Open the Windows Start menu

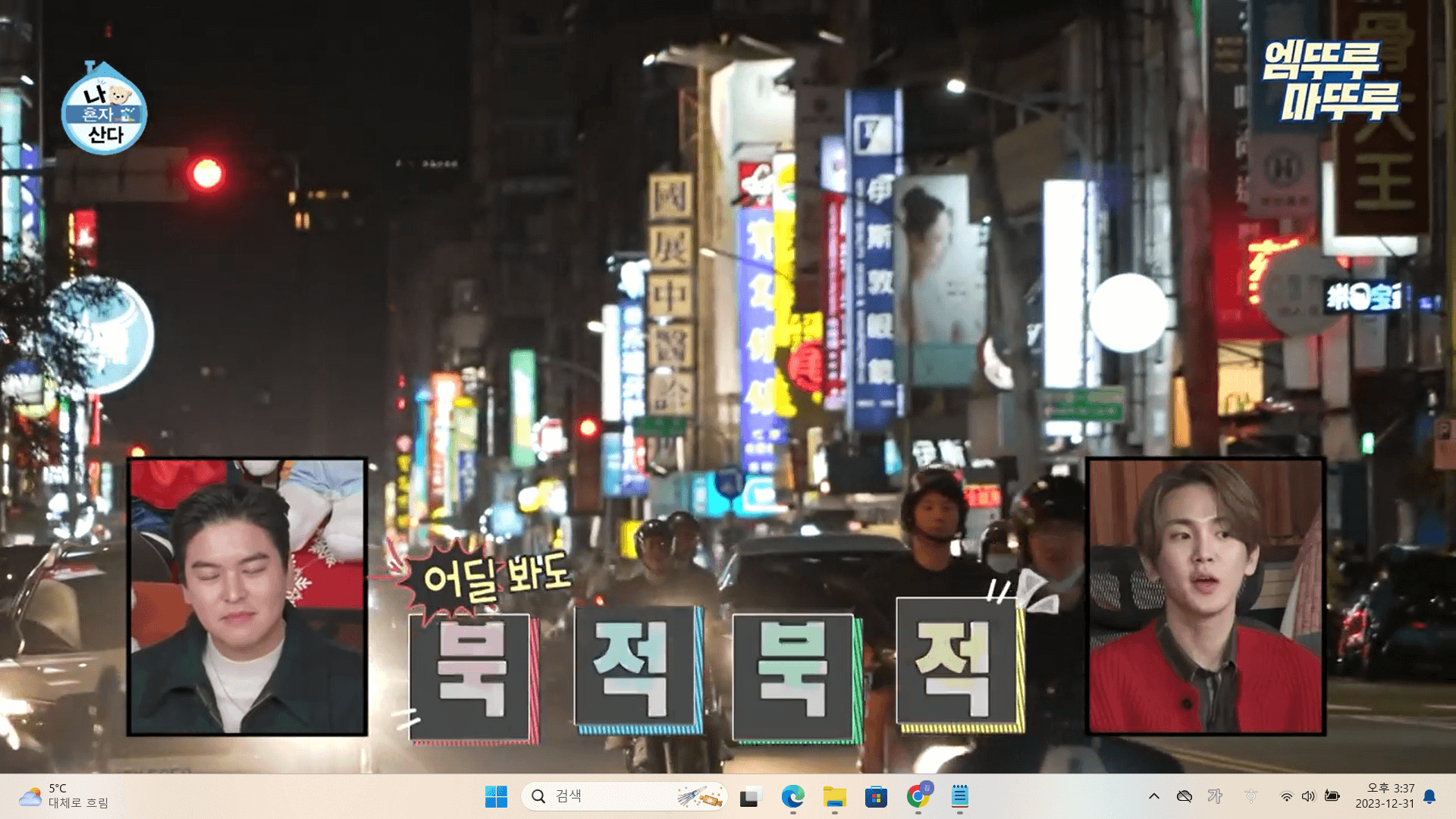pyautogui.click(x=496, y=796)
